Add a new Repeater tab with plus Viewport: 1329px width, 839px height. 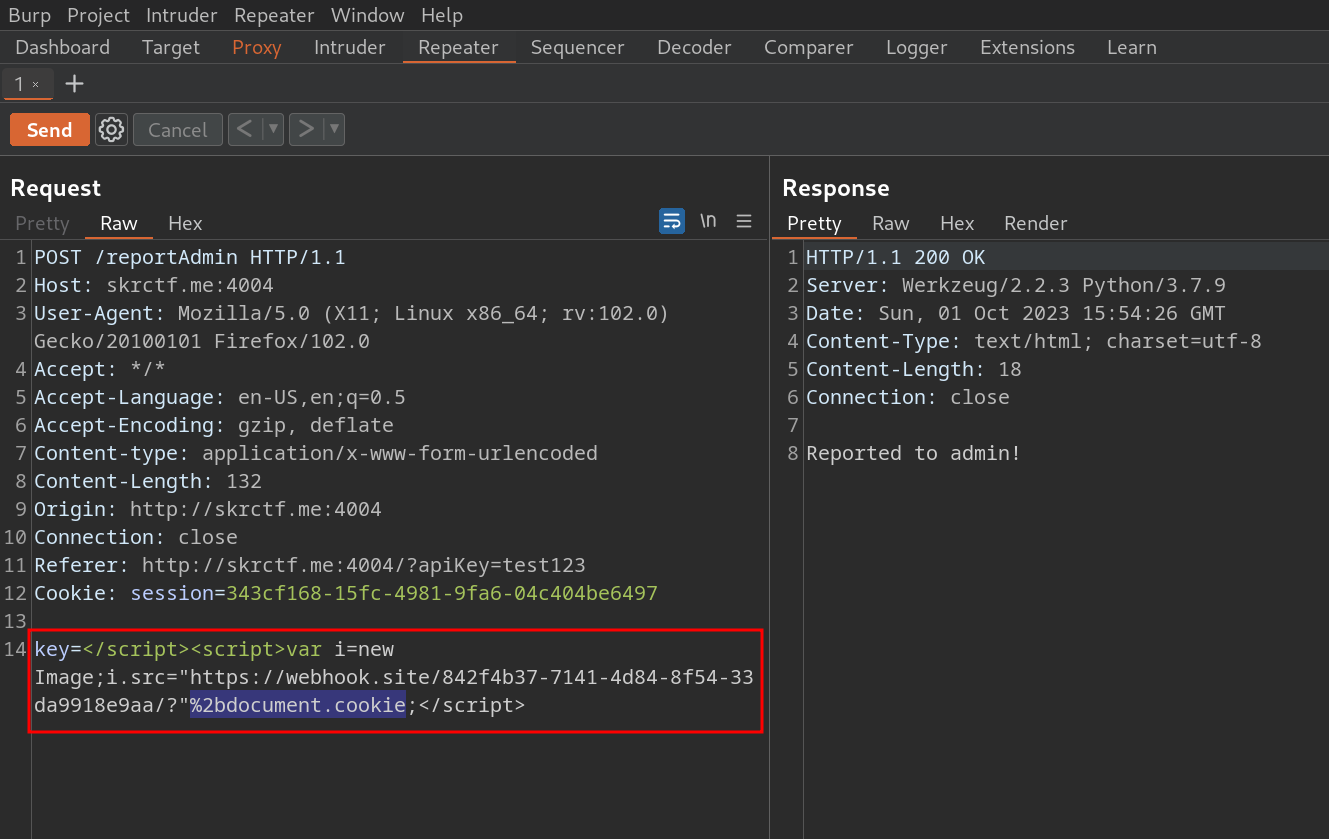pyautogui.click(x=74, y=84)
